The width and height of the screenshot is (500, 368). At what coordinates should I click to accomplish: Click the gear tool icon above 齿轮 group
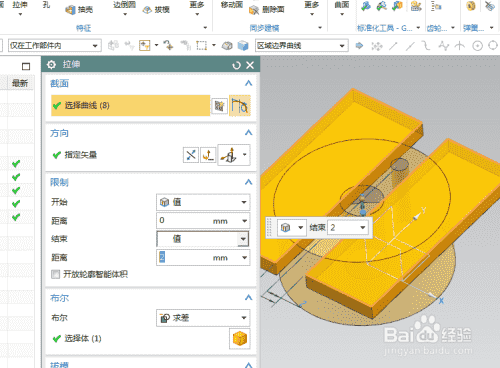pyautogui.click(x=436, y=6)
